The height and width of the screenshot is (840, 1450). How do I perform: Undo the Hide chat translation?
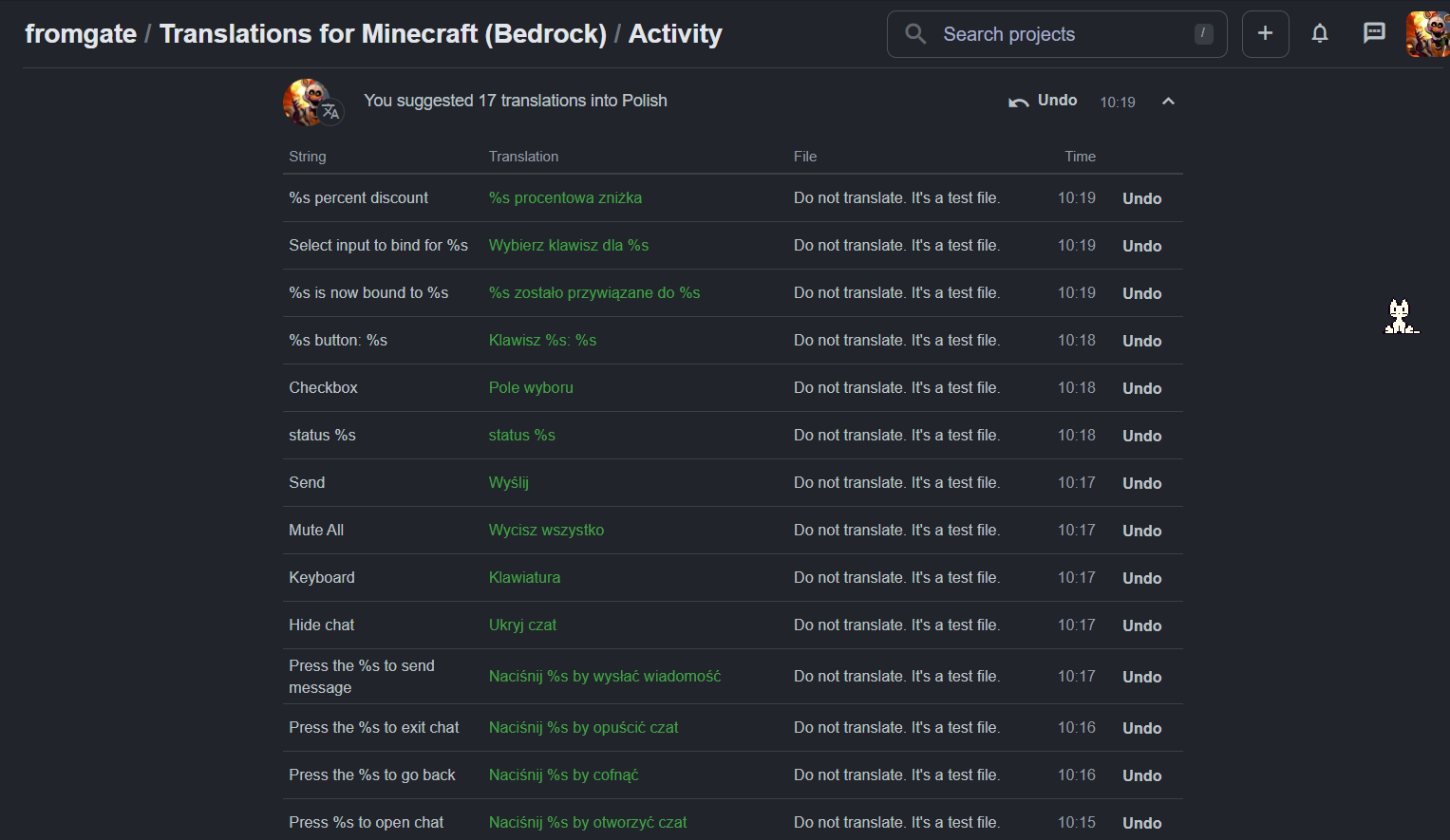[x=1141, y=625]
